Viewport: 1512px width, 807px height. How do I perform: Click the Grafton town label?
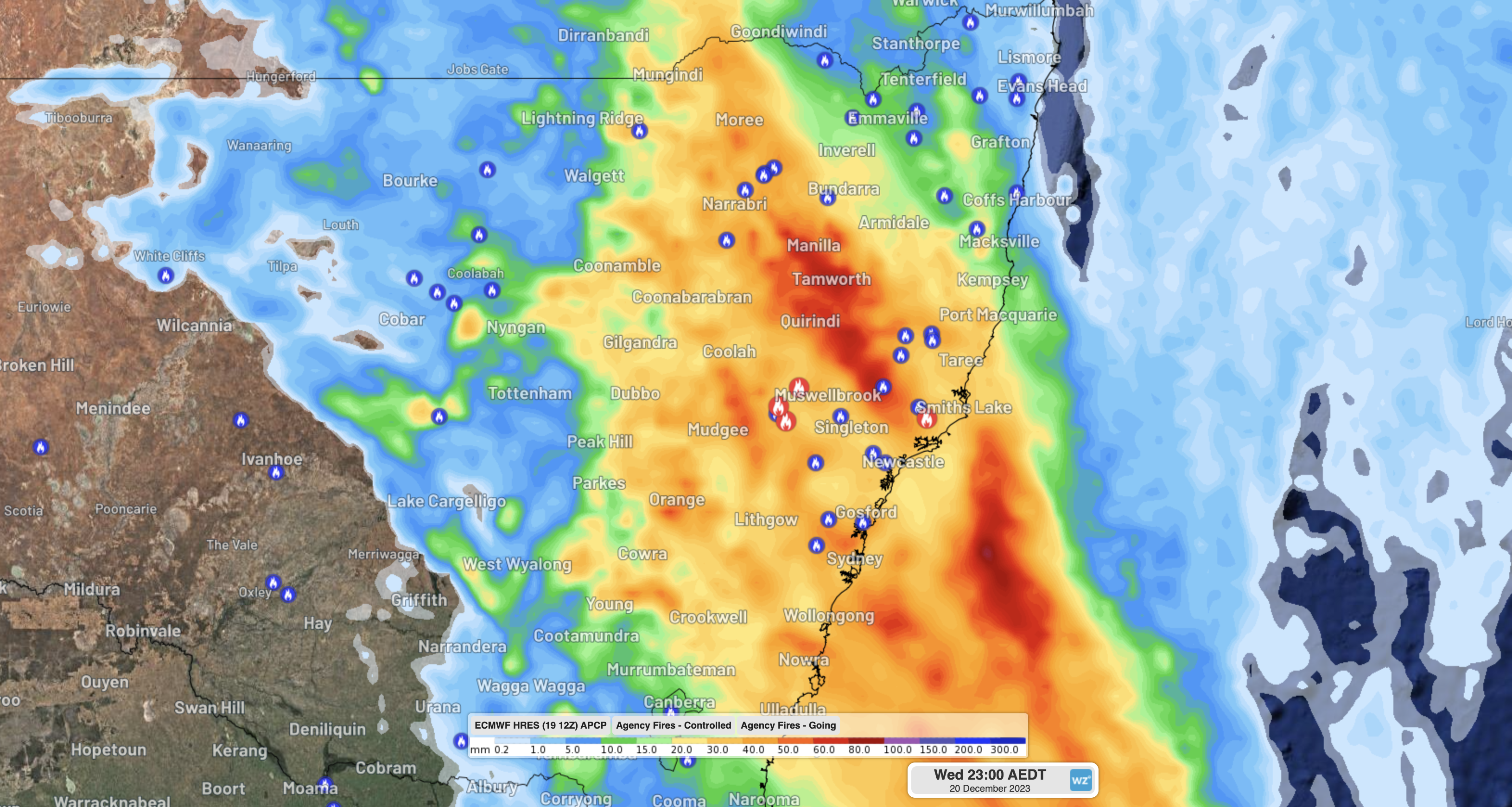(x=1000, y=142)
